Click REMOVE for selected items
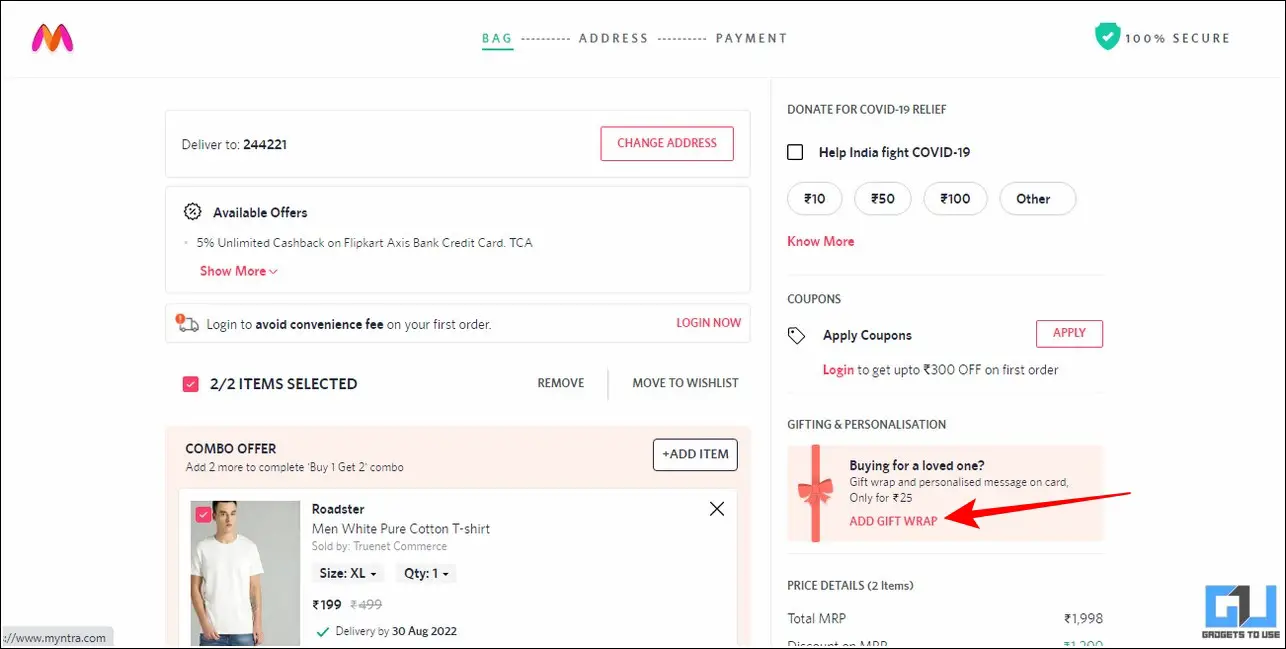 (561, 383)
